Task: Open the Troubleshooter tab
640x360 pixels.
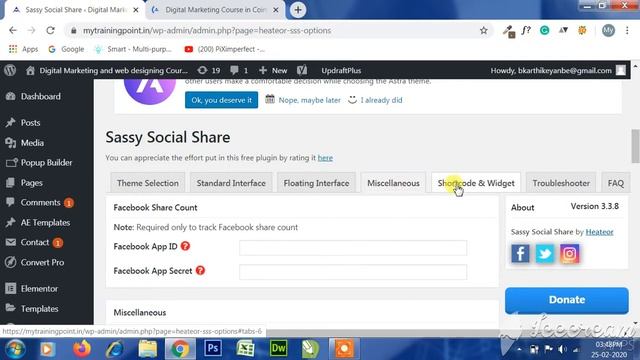Action: 561,183
